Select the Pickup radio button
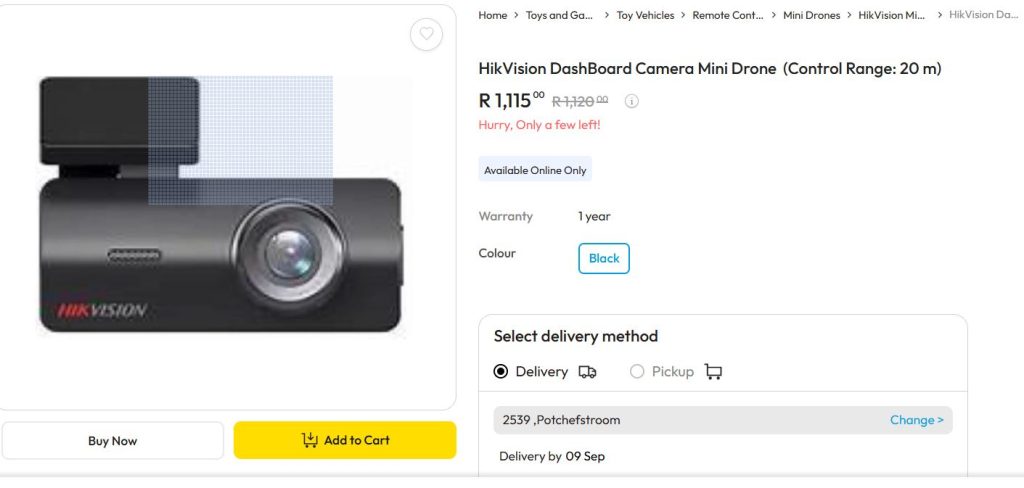 click(x=637, y=372)
